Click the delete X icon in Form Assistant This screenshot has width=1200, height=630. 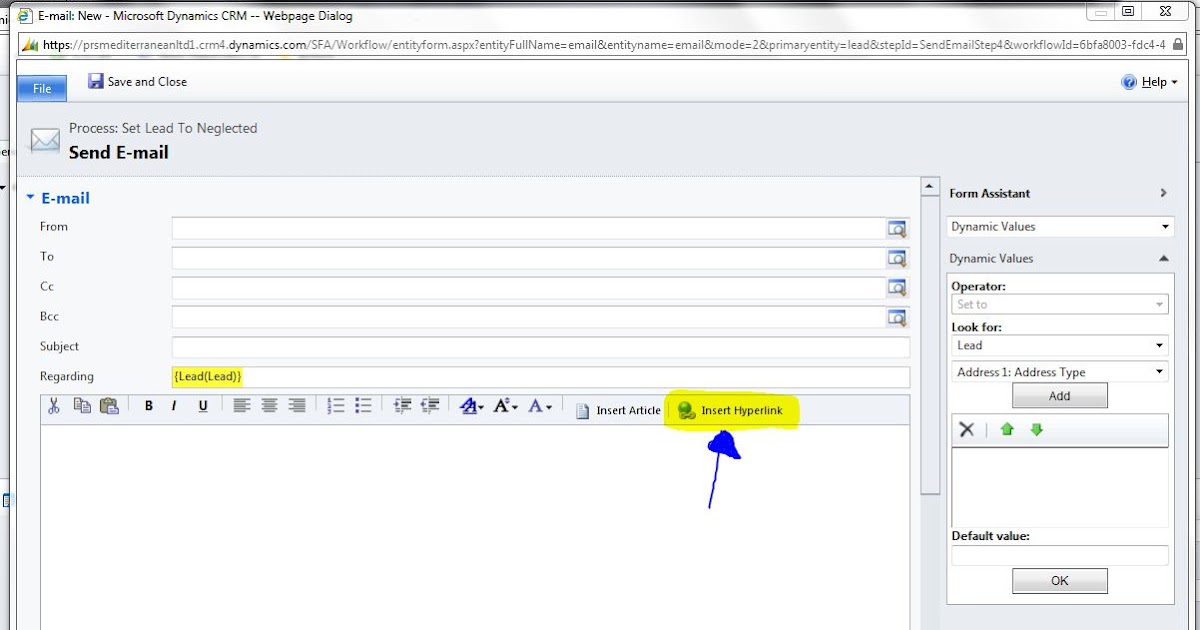(966, 429)
